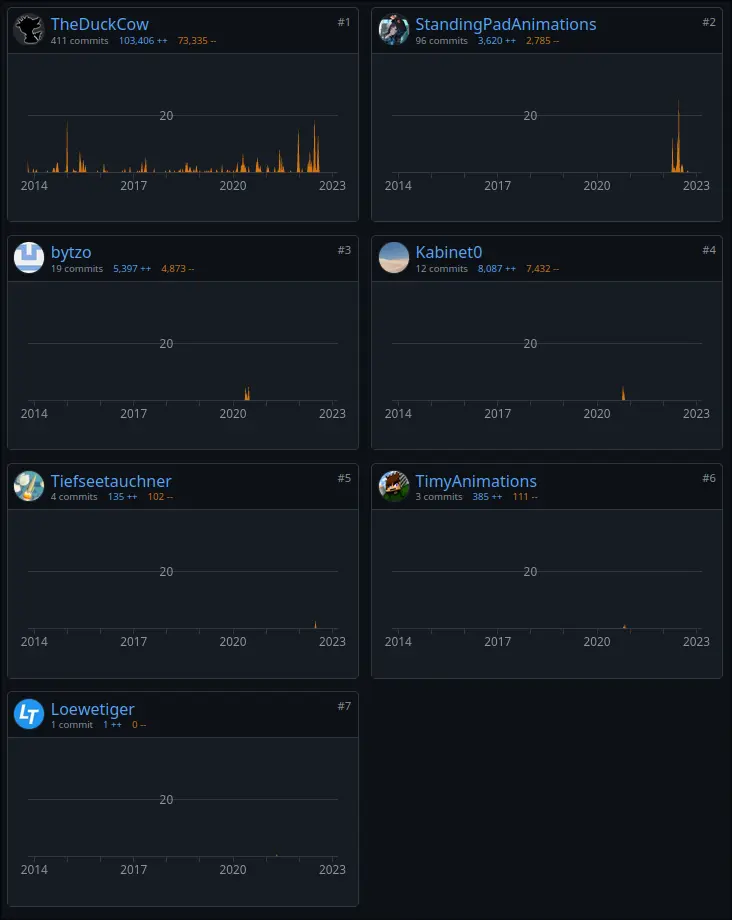732x920 pixels.
Task: Click Tiefseetauchner's 102 -- deletions
Action: pyautogui.click(x=160, y=497)
